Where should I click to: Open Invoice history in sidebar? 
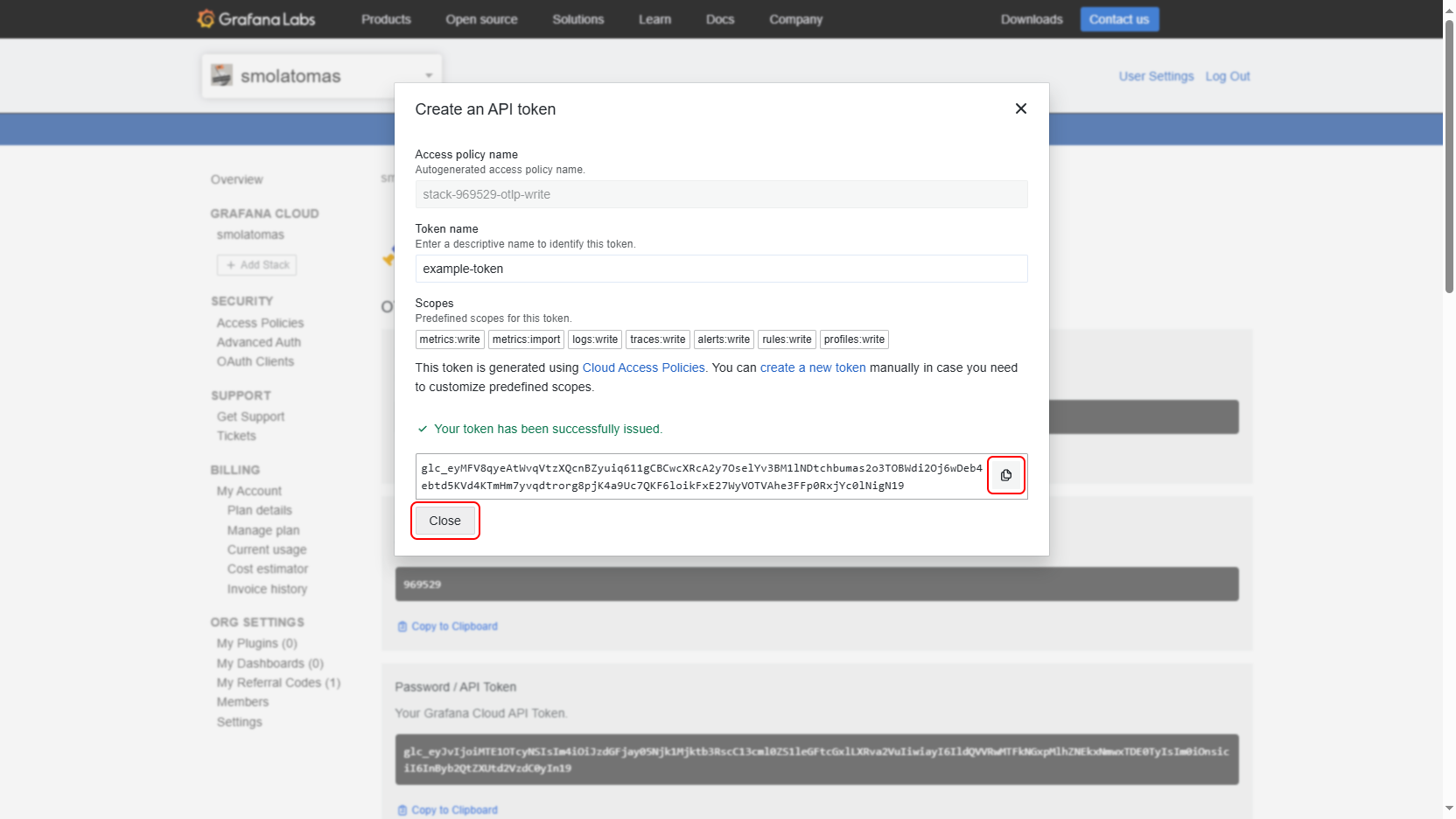pyautogui.click(x=267, y=589)
